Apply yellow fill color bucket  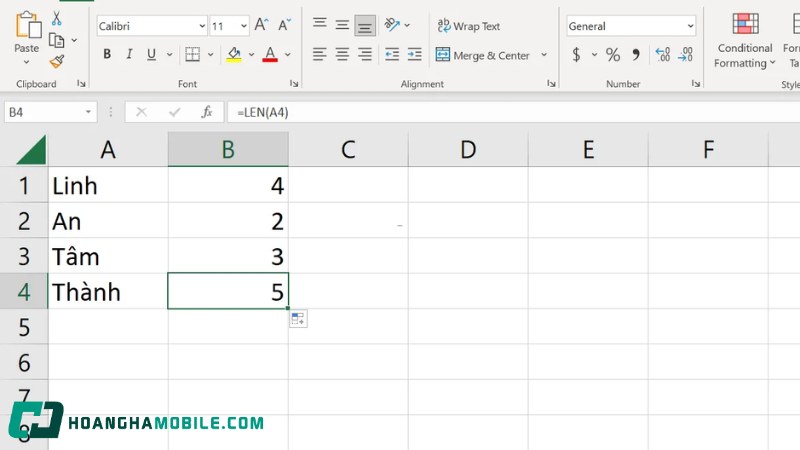coord(234,54)
